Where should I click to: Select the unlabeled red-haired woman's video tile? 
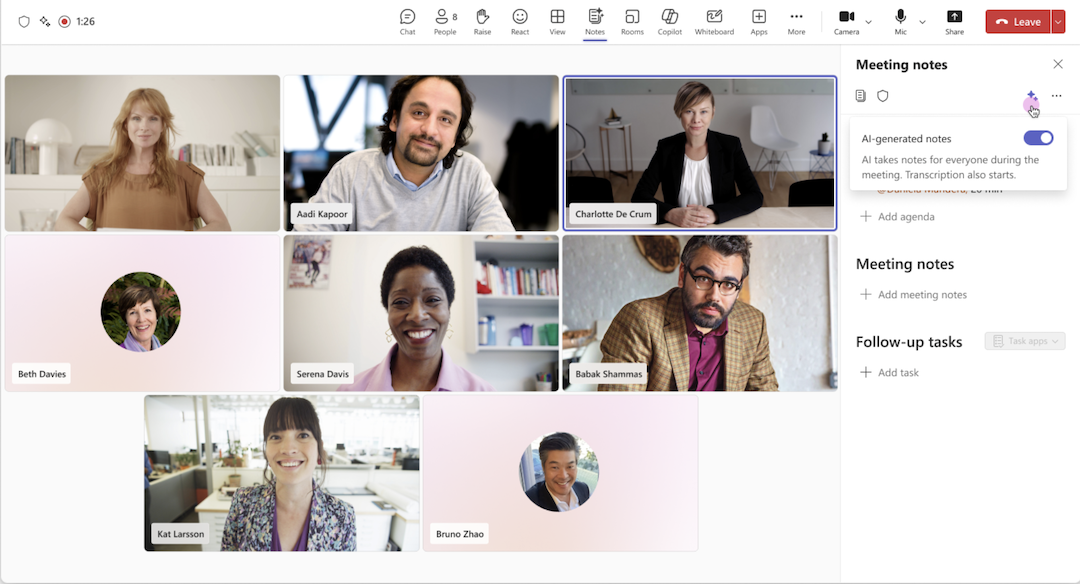143,153
